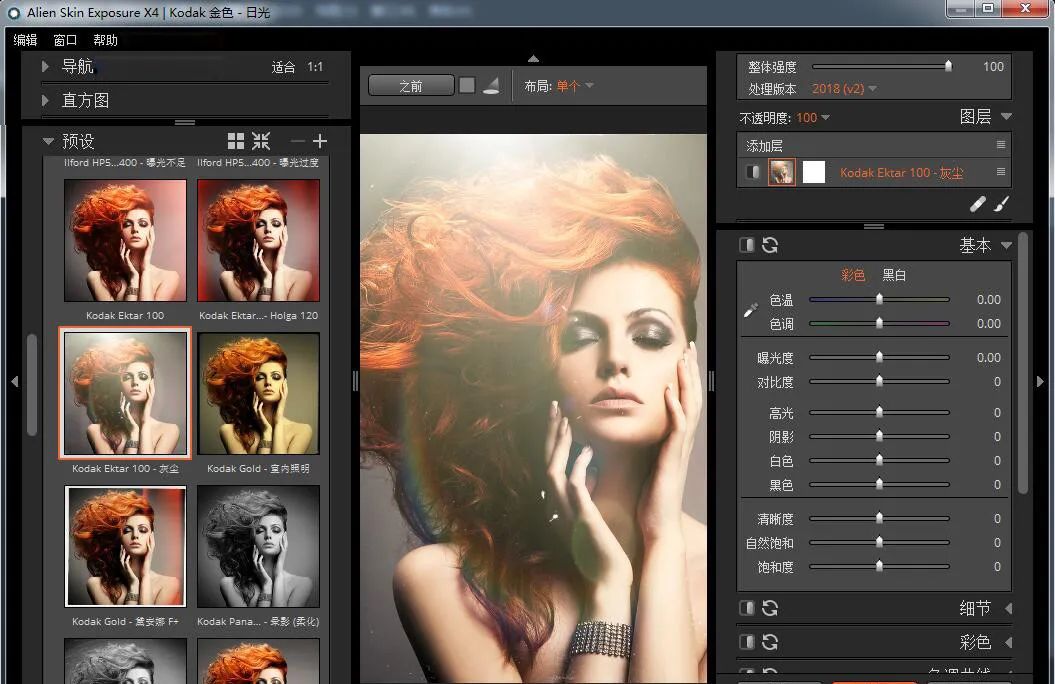1055x684 pixels.
Task: Select the Kodak Ektar 100 - 灰尘 preset thumbnail
Action: click(x=125, y=393)
